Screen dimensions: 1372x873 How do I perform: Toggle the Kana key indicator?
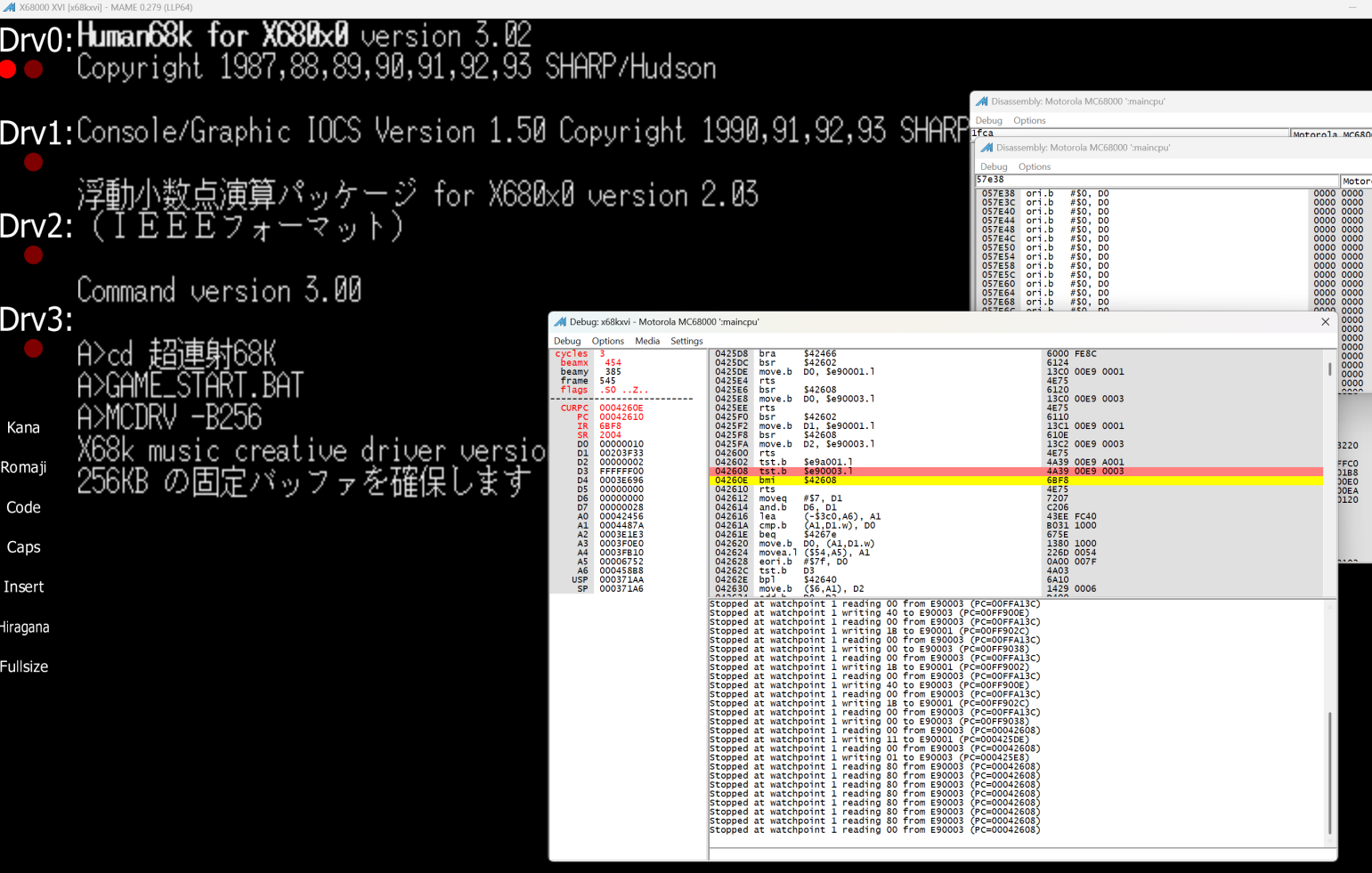23,428
